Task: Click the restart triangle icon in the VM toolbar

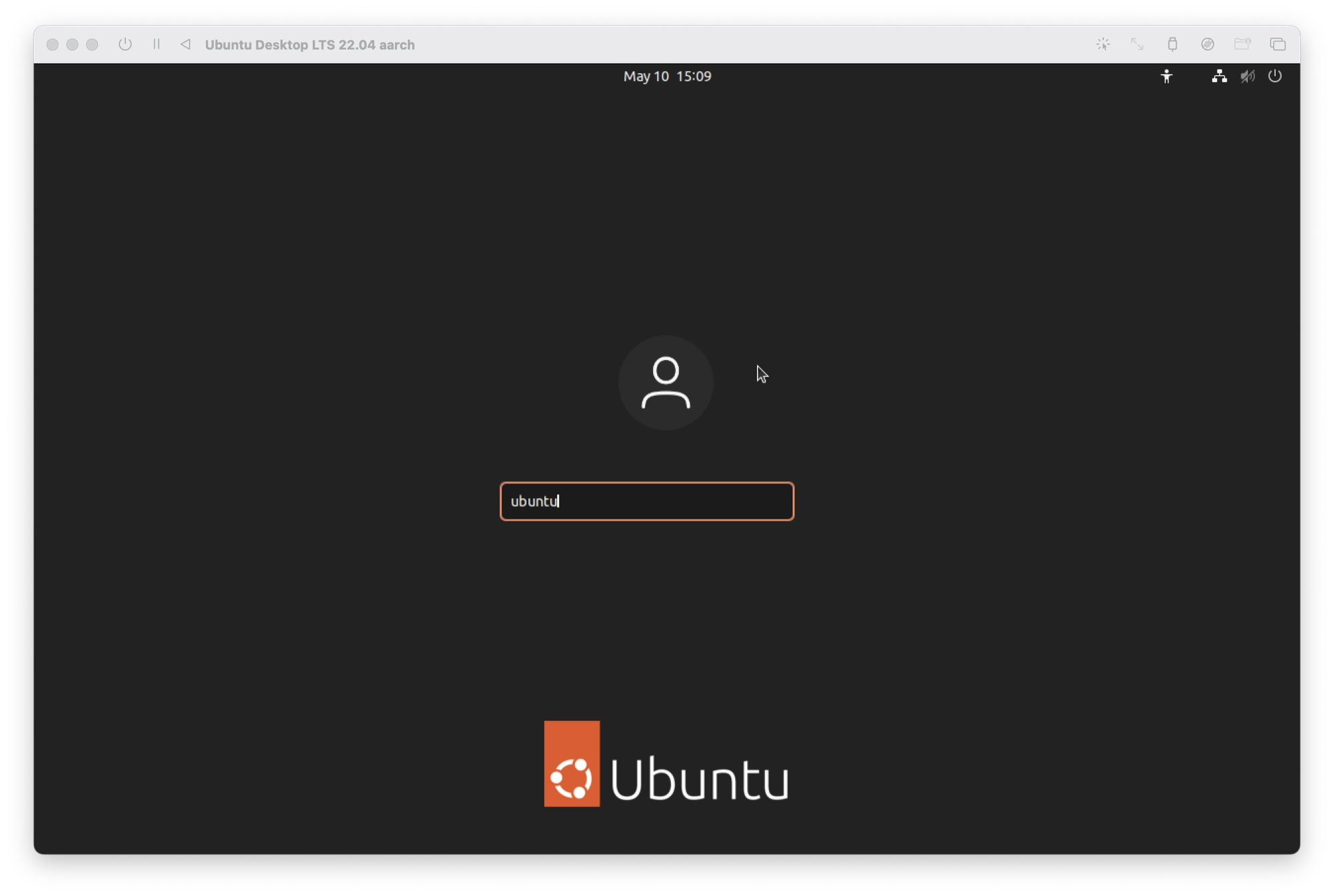Action: [185, 44]
